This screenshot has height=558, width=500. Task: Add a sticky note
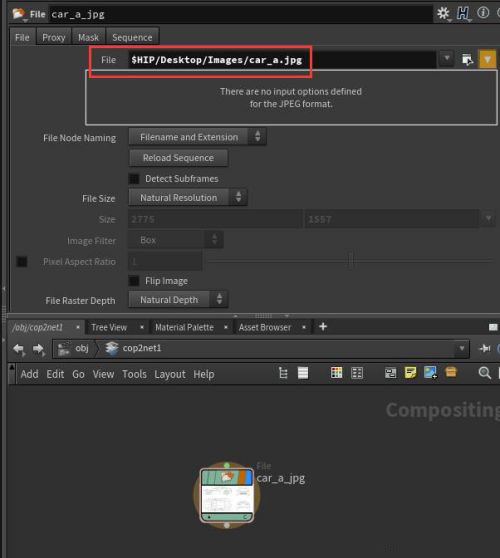410,373
